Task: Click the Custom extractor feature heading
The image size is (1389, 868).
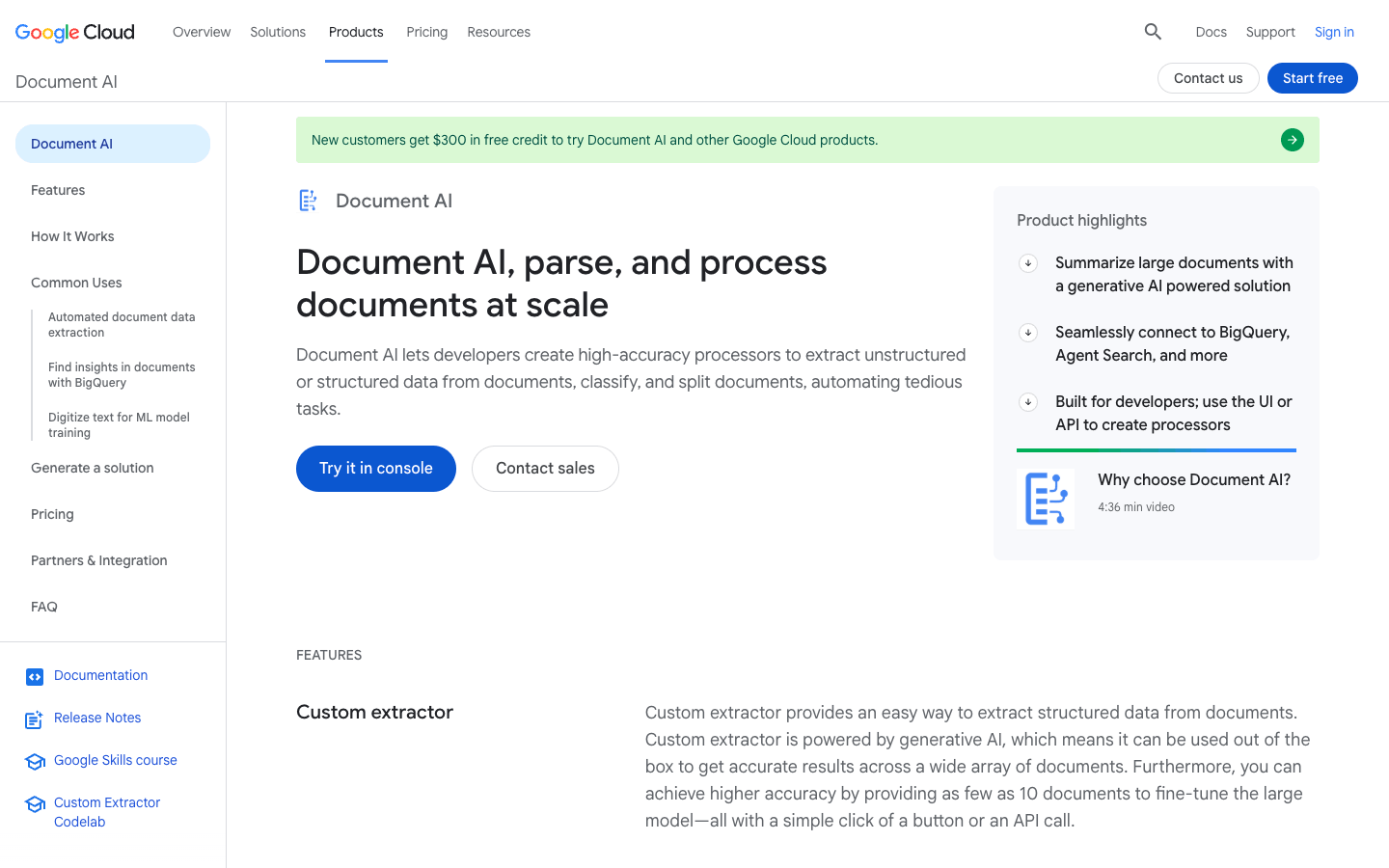Action: 374,712
